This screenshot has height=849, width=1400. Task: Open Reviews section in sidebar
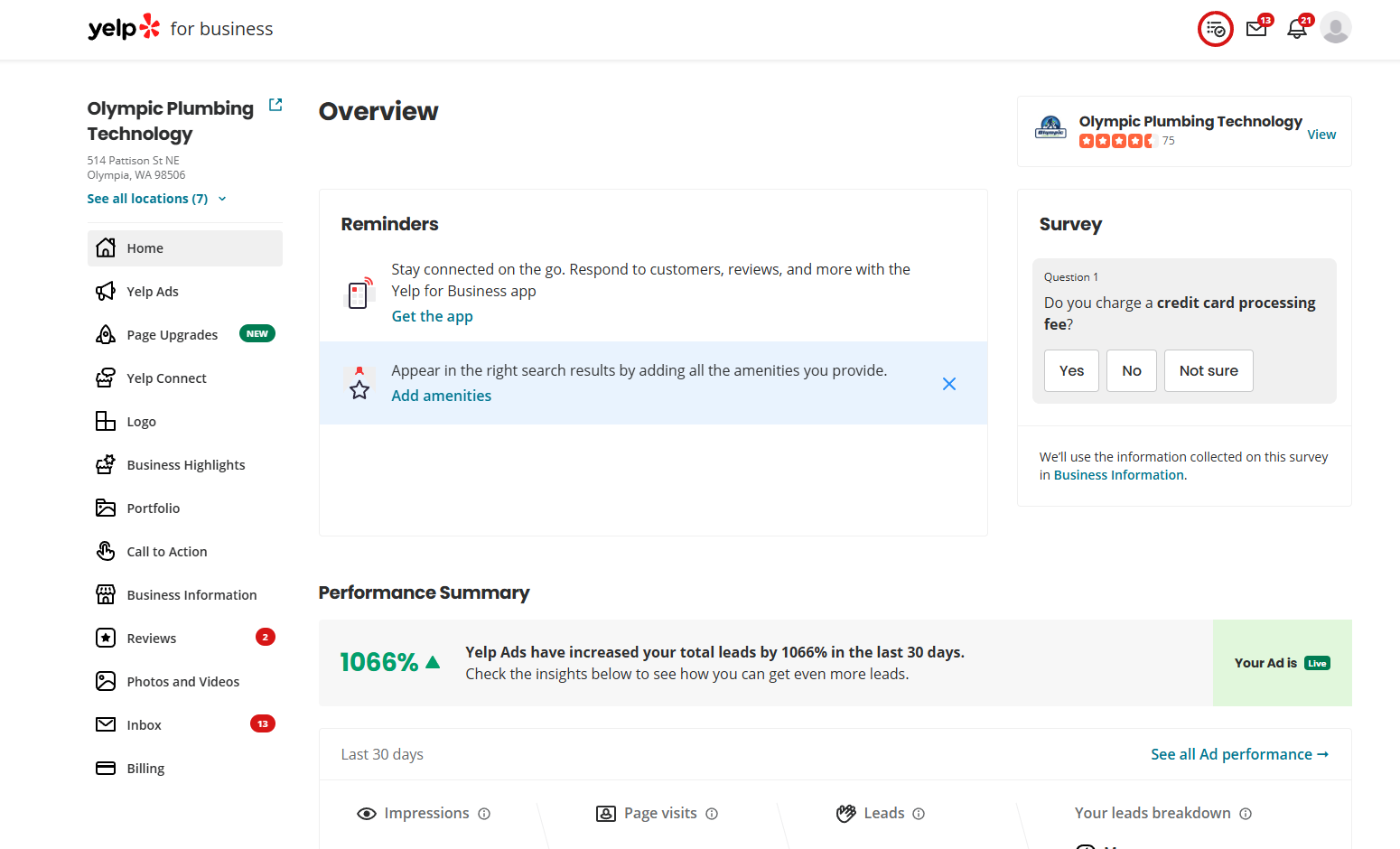point(152,639)
